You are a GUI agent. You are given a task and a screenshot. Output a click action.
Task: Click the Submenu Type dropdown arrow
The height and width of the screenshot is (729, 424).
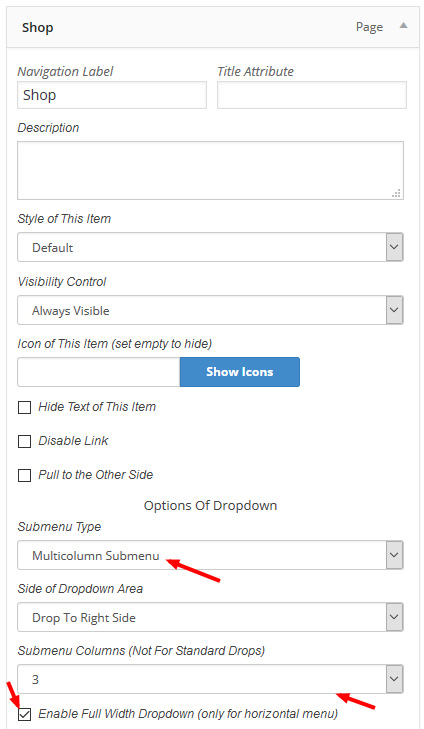(394, 555)
